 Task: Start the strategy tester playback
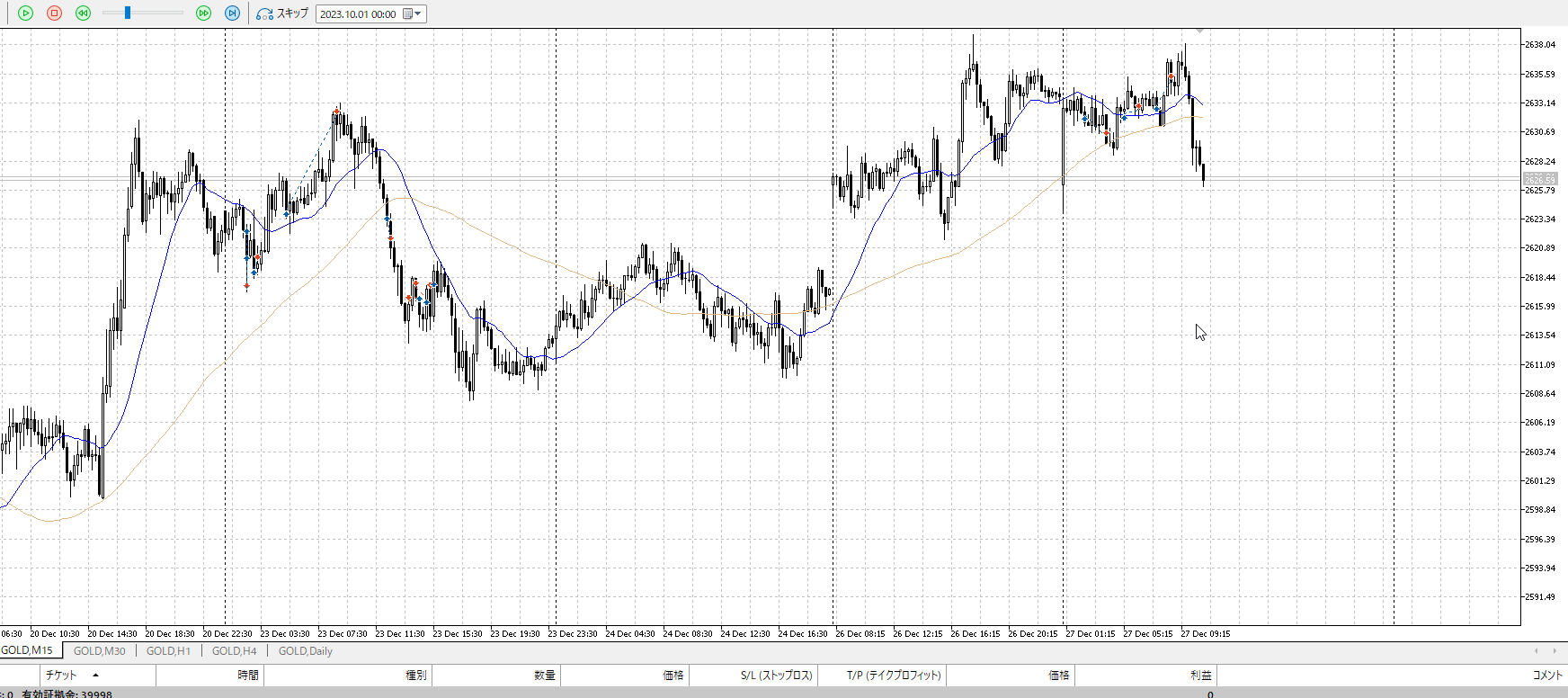(x=25, y=13)
